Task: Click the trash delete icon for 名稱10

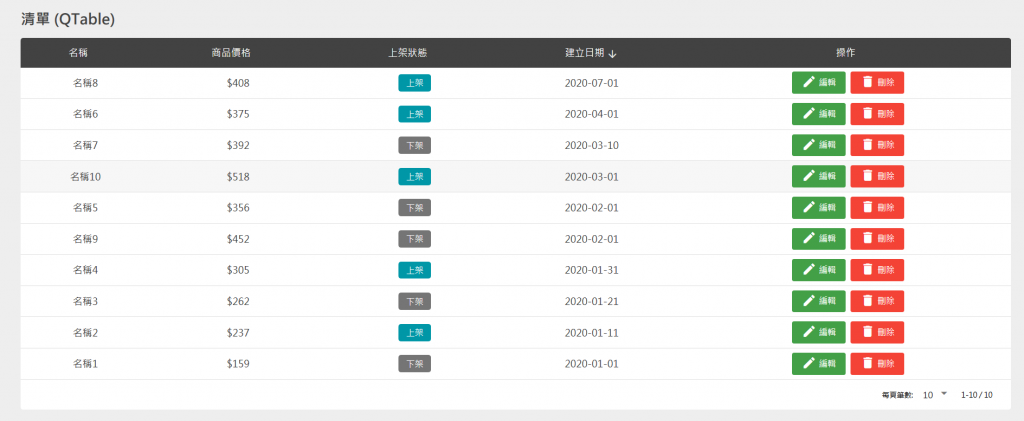Action: (867, 176)
